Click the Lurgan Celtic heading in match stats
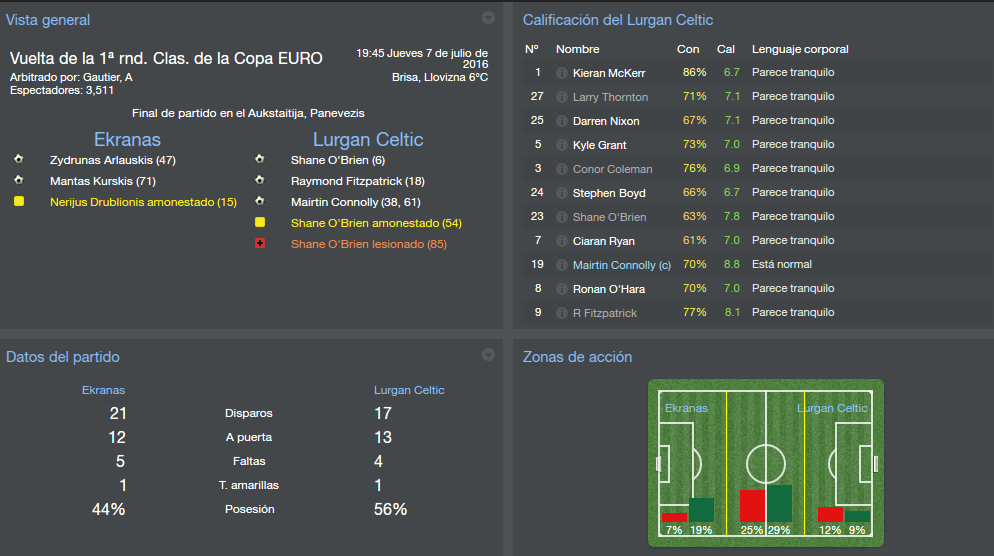The height and width of the screenshot is (556, 994). pyautogui.click(x=409, y=390)
